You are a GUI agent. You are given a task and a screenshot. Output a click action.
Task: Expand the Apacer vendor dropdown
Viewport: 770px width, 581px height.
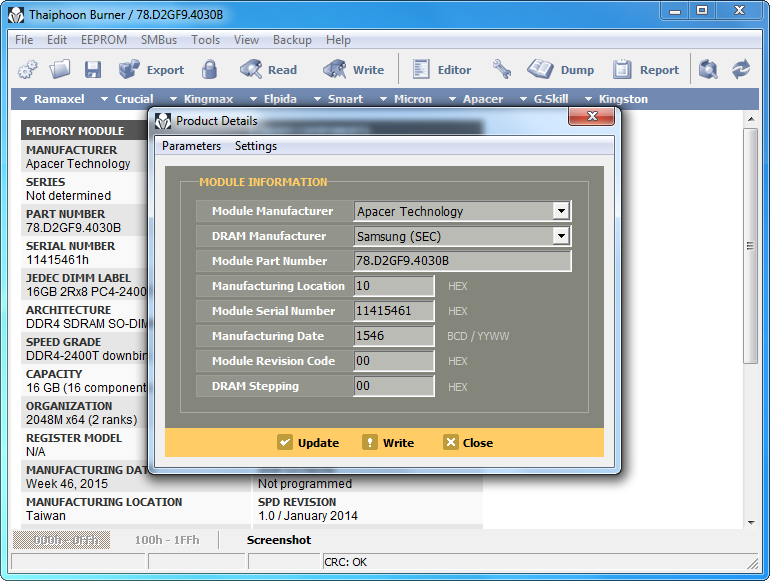(x=476, y=99)
